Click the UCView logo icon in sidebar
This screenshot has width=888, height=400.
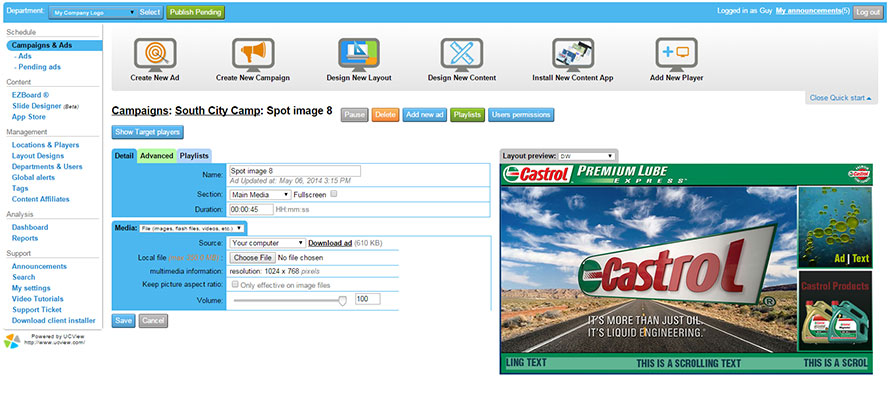[12, 341]
